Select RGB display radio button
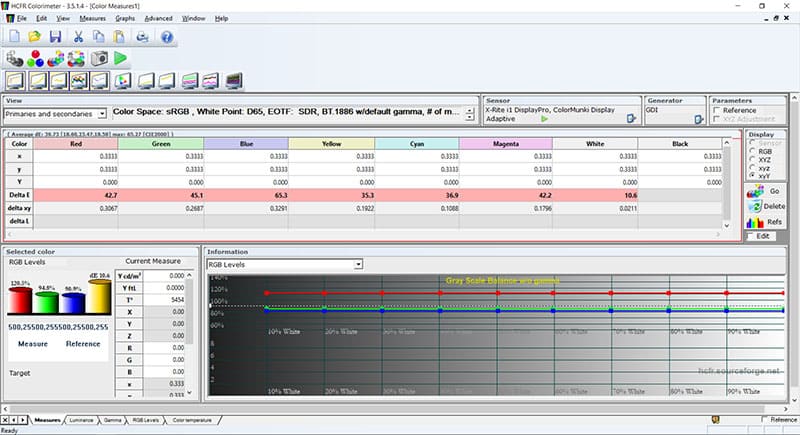 click(x=752, y=151)
